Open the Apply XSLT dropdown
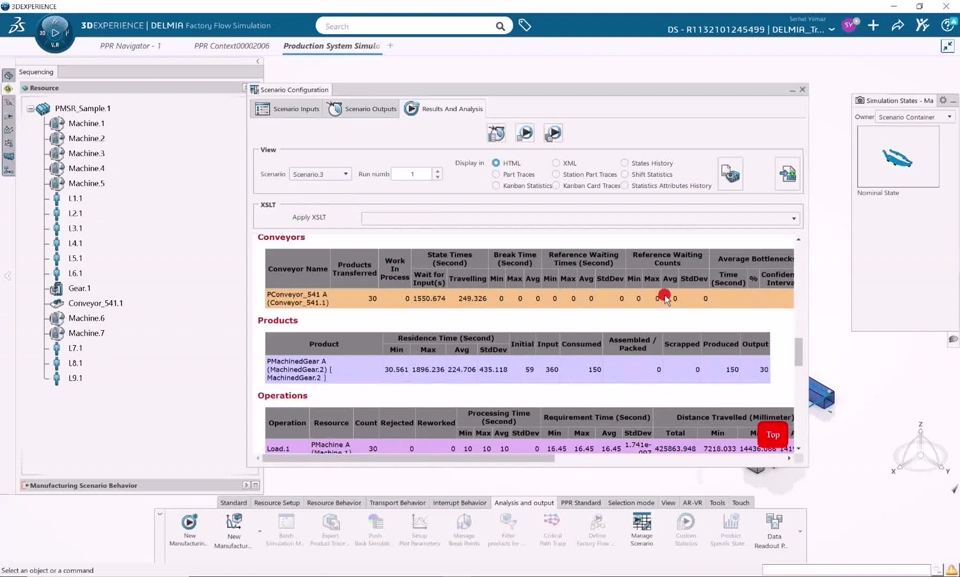The image size is (960, 577). (580, 218)
